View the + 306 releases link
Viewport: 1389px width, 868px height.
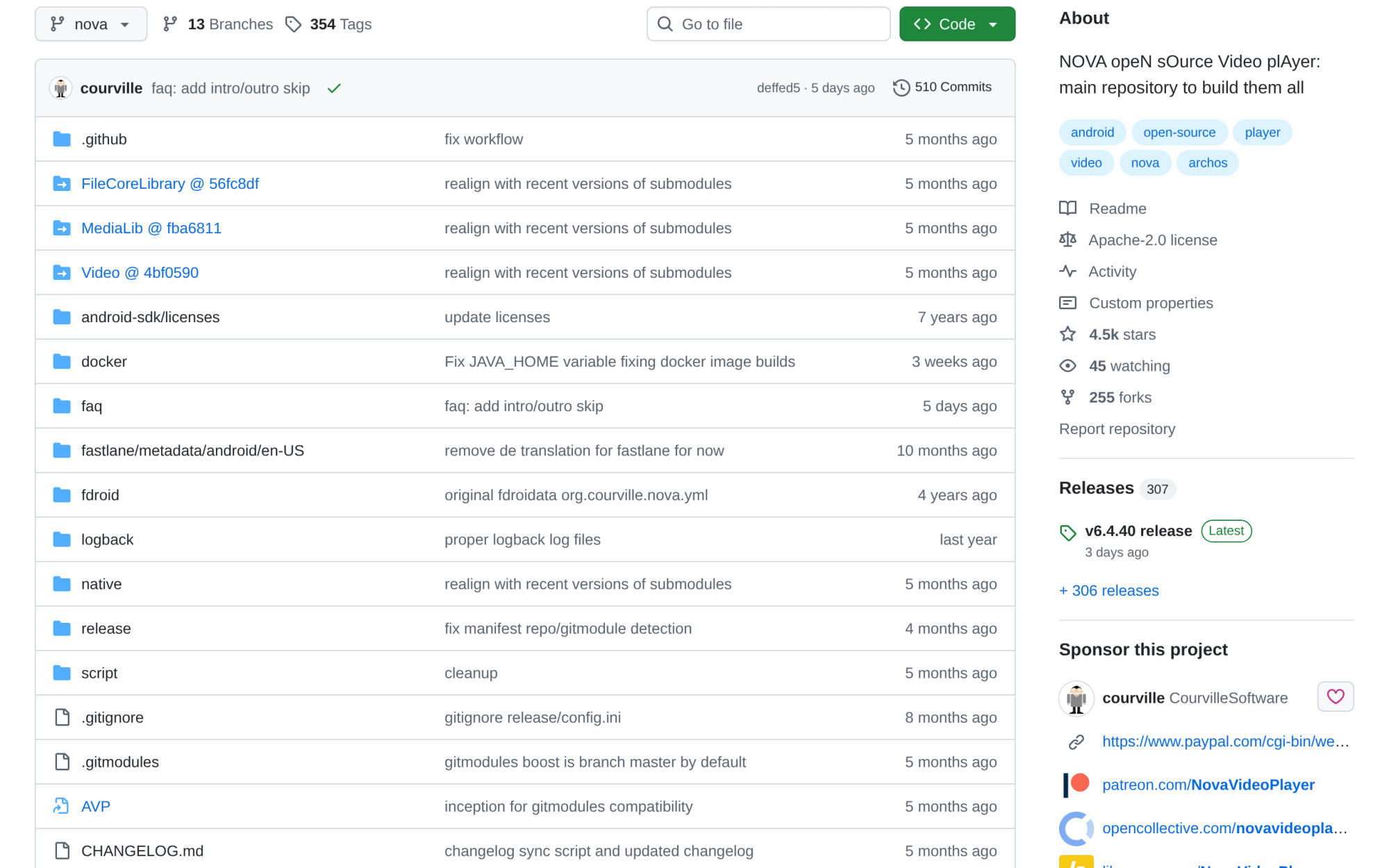pyautogui.click(x=1108, y=591)
